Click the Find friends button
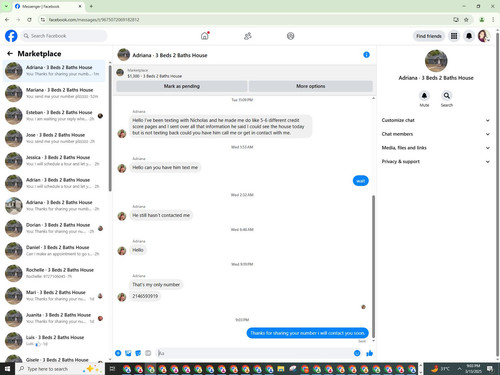The width and height of the screenshot is (500, 375). (429, 36)
